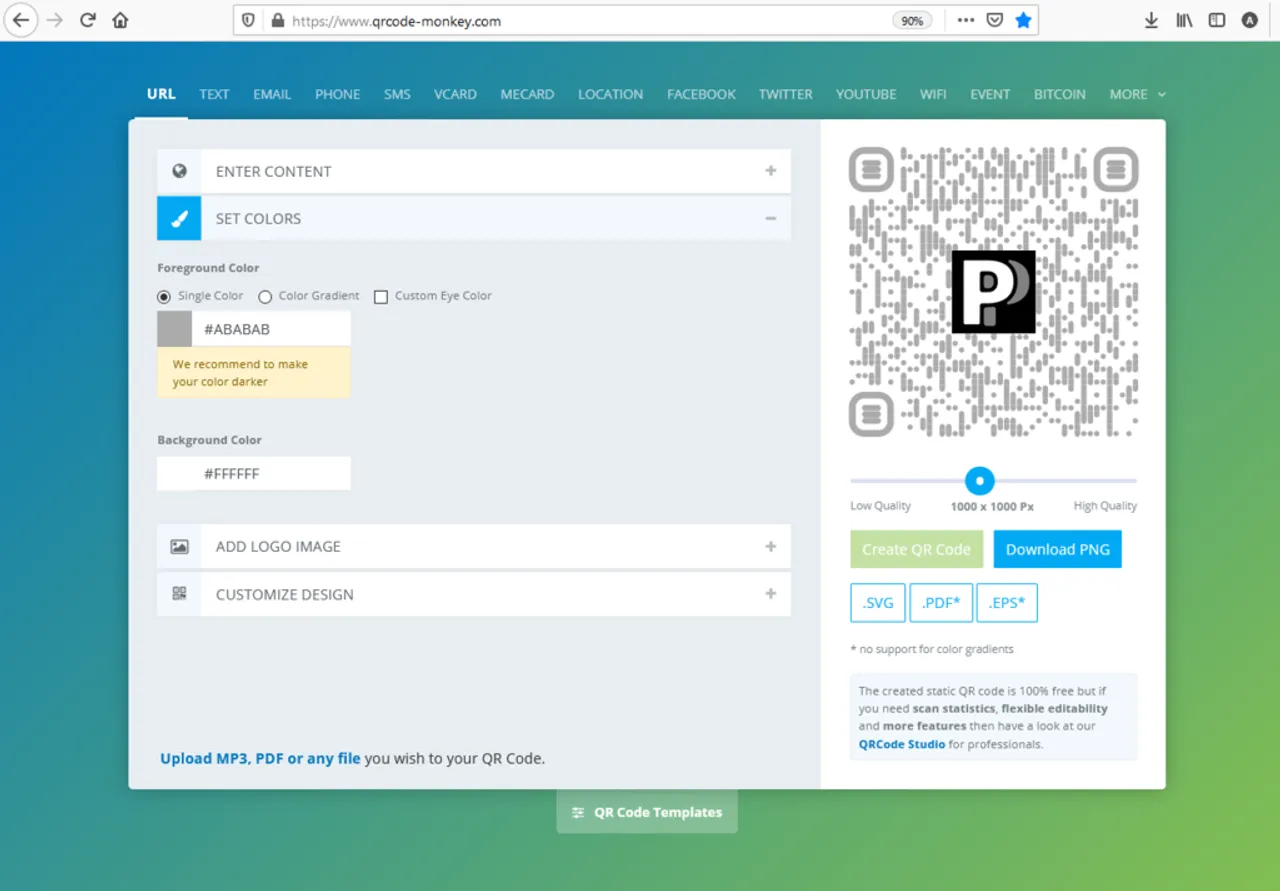Click the picture icon beside ADD LOGO IMAGE
The height and width of the screenshot is (891, 1280).
[179, 546]
